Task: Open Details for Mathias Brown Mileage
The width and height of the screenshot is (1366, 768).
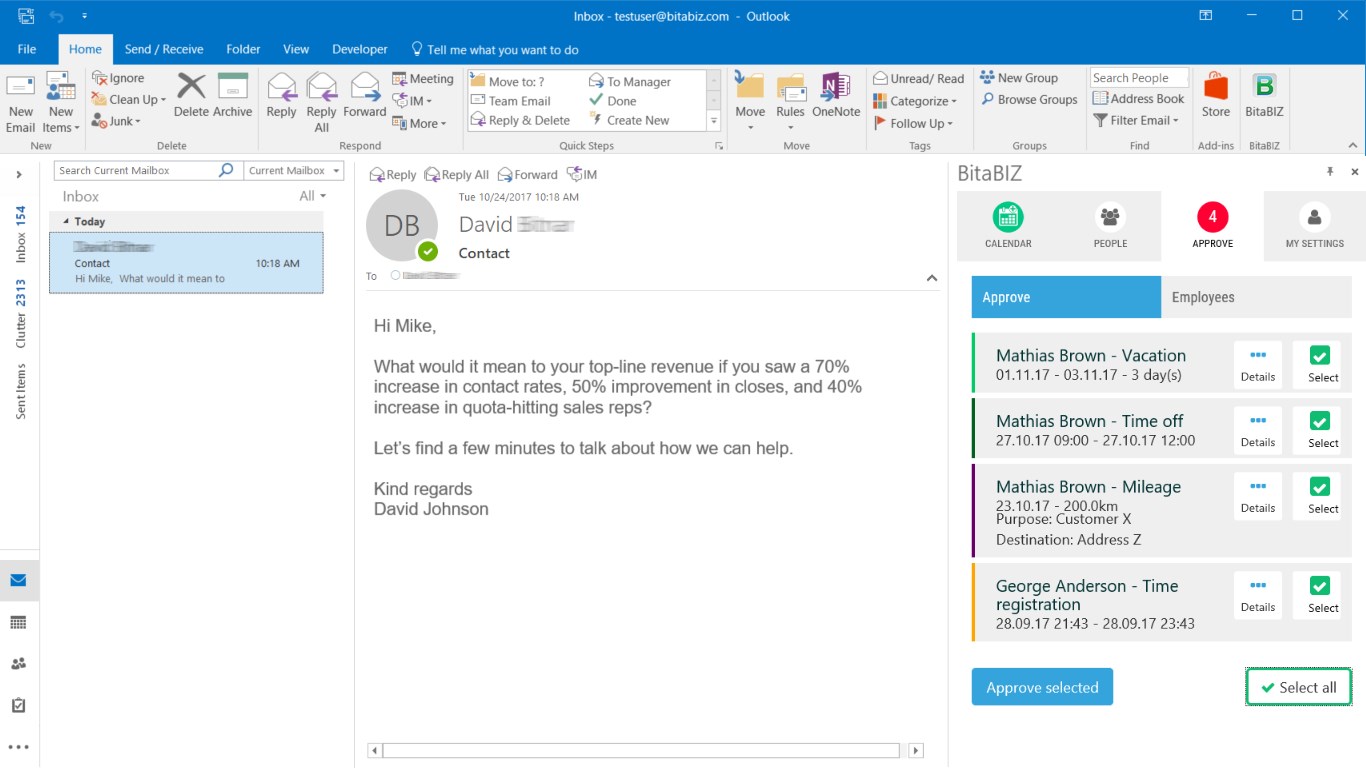Action: [1258, 495]
